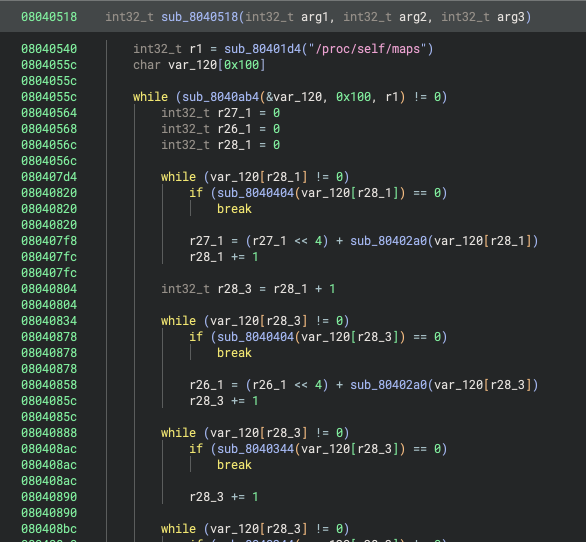Open sub_80402a0 on the r26_1 line
586x542 pixels.
389,385
